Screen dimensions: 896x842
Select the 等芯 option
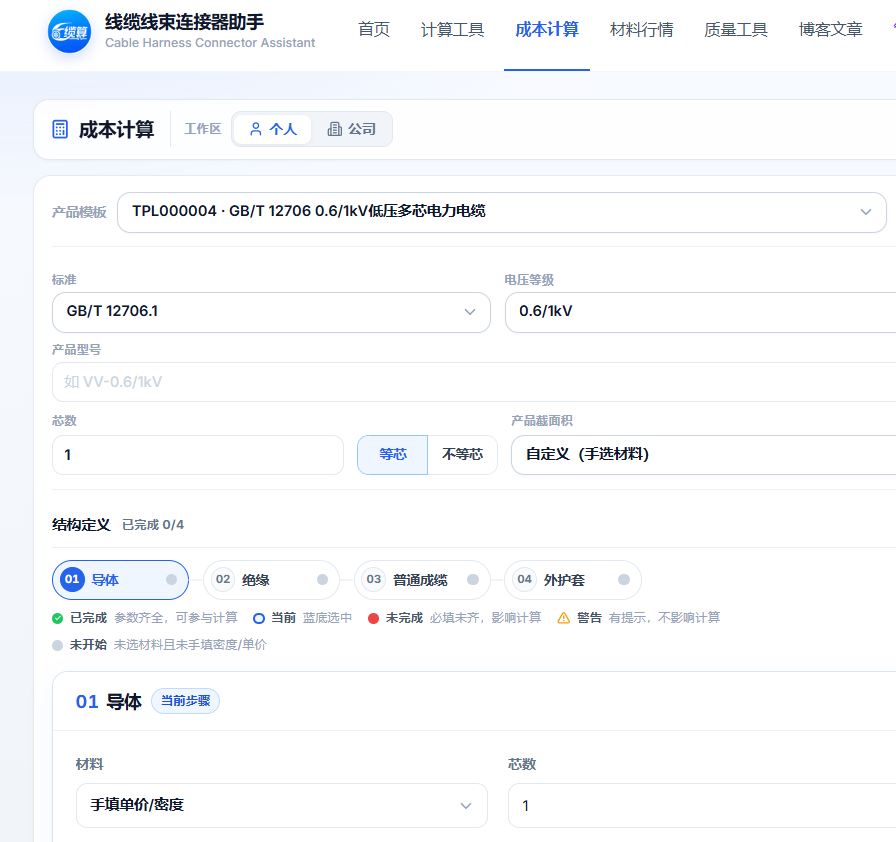click(x=393, y=455)
